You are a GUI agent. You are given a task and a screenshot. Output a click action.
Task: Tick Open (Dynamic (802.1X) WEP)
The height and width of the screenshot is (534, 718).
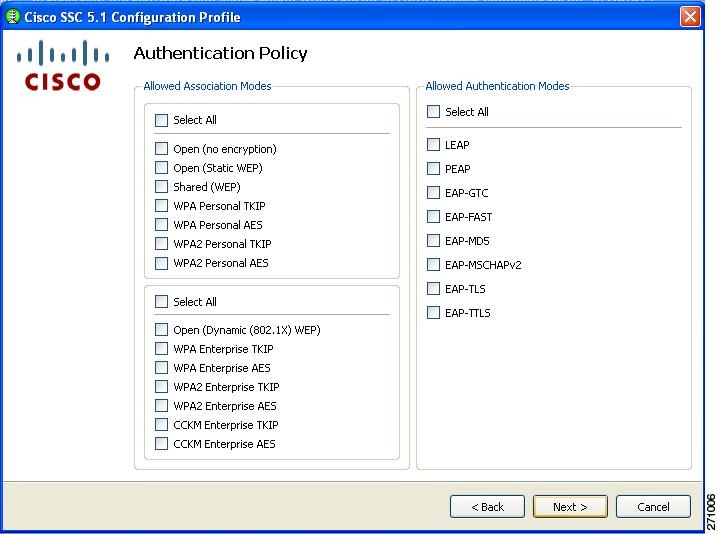click(x=161, y=330)
